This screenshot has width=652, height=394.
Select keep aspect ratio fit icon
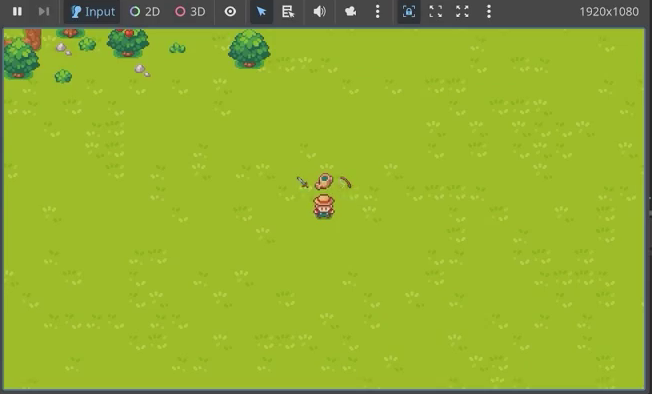click(435, 12)
